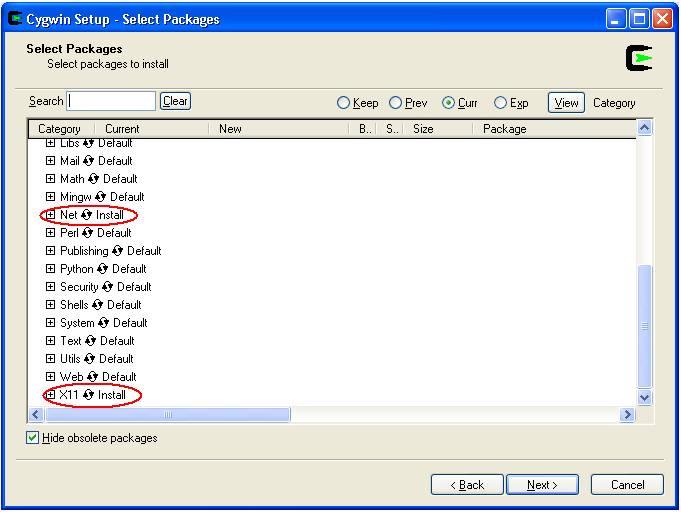Click the cycle icon next to Net
The height and width of the screenshot is (512, 681).
point(86,215)
